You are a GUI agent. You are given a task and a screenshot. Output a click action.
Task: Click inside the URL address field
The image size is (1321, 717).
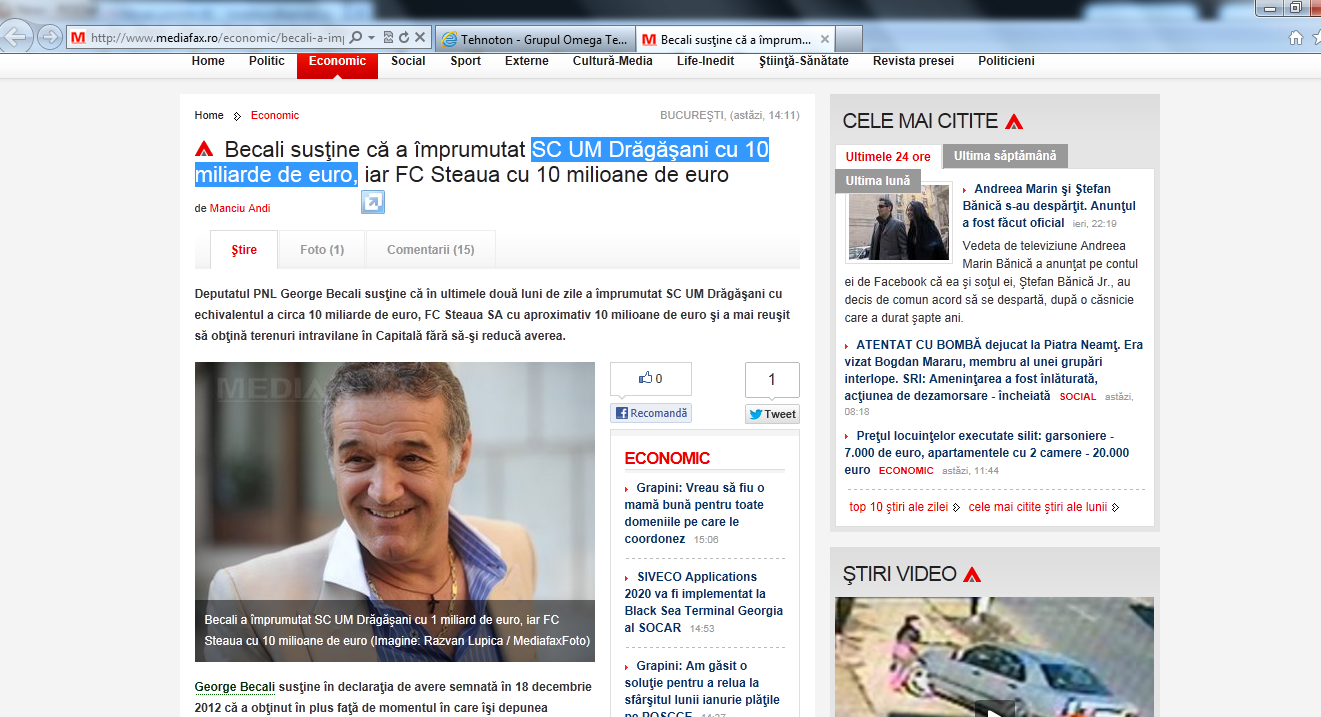216,39
